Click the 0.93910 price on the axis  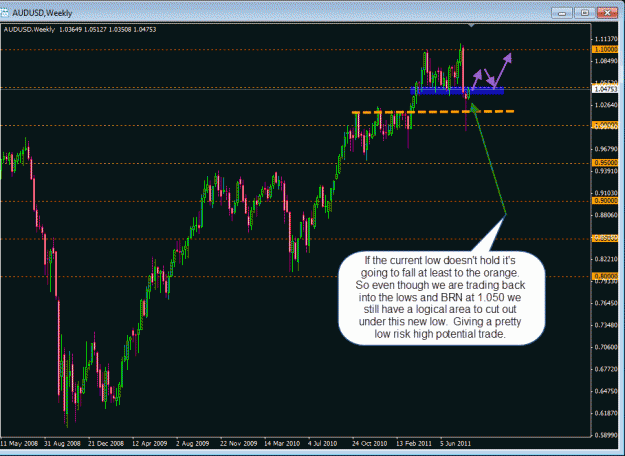click(606, 171)
